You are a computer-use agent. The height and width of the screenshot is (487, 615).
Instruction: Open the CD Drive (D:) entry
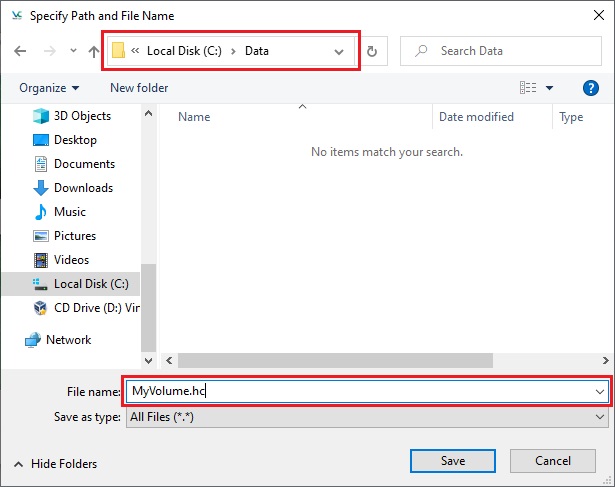[x=94, y=308]
